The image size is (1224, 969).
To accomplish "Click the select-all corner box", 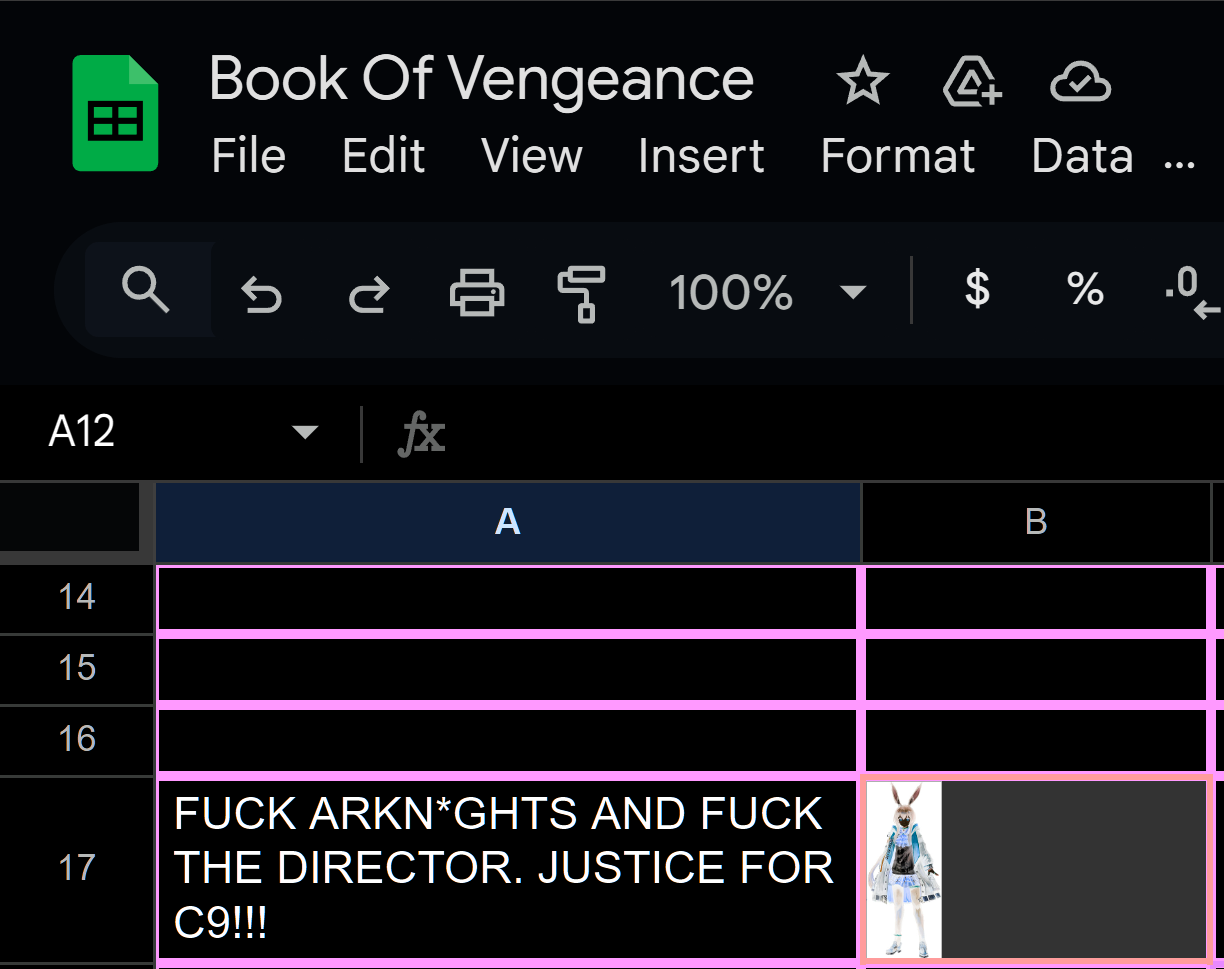I will pos(70,516).
